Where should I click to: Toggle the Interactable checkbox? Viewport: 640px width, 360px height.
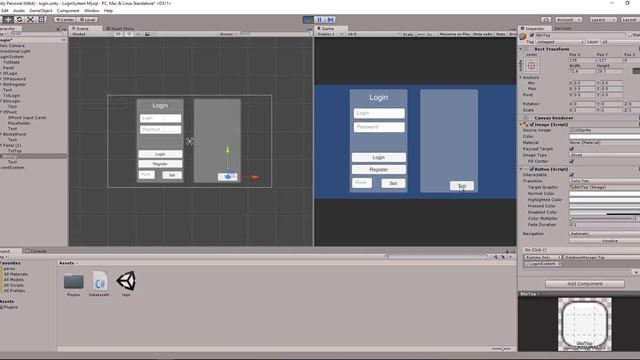tap(572, 175)
